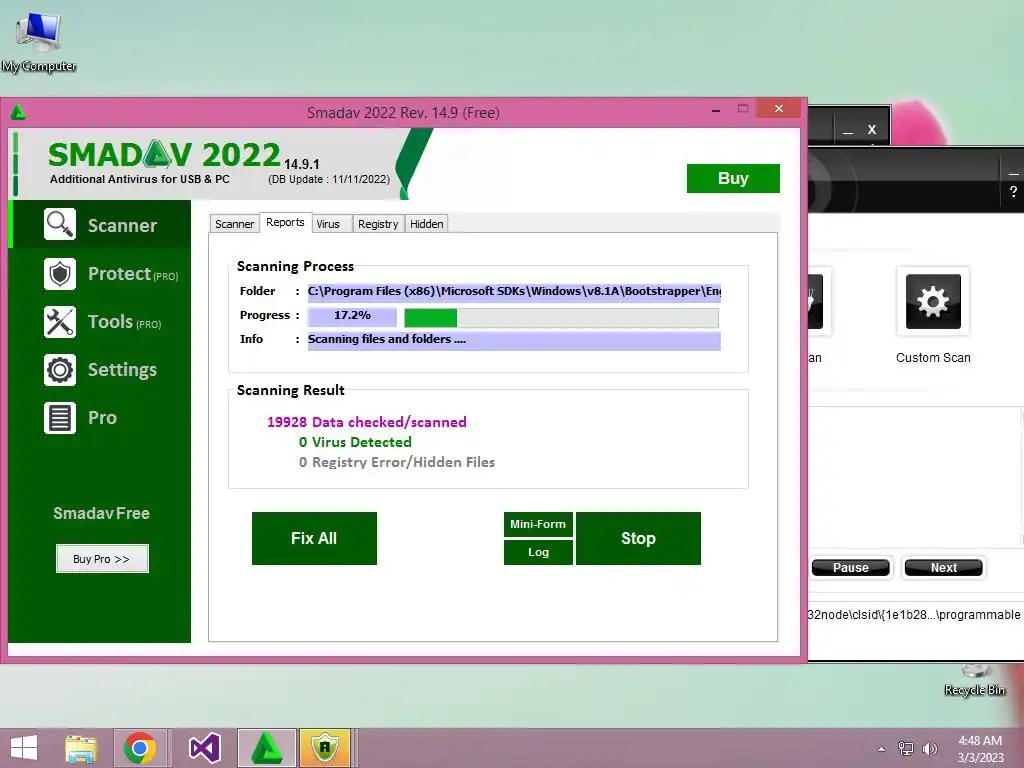This screenshot has width=1024, height=768.
Task: Switch to yellow shield antivirus taskbar icon
Action: tap(325, 748)
